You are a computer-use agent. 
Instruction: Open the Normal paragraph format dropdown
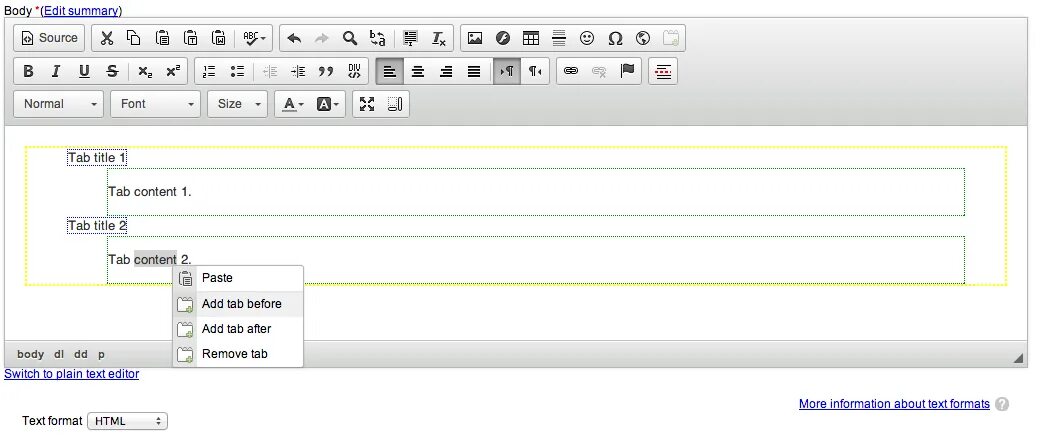coord(58,104)
